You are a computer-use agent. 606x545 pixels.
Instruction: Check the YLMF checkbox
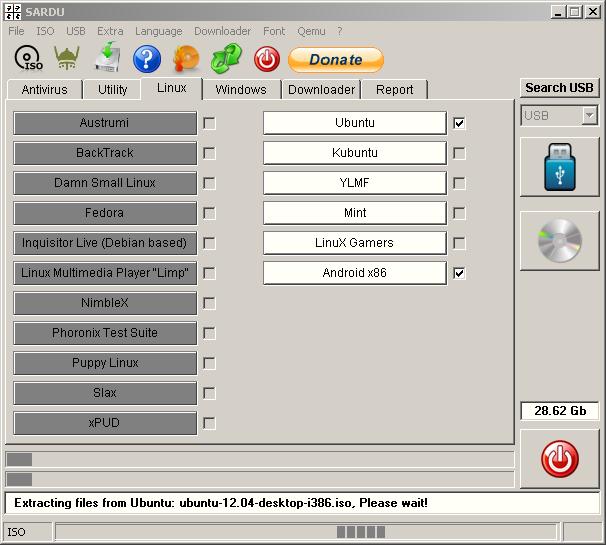pyautogui.click(x=459, y=183)
